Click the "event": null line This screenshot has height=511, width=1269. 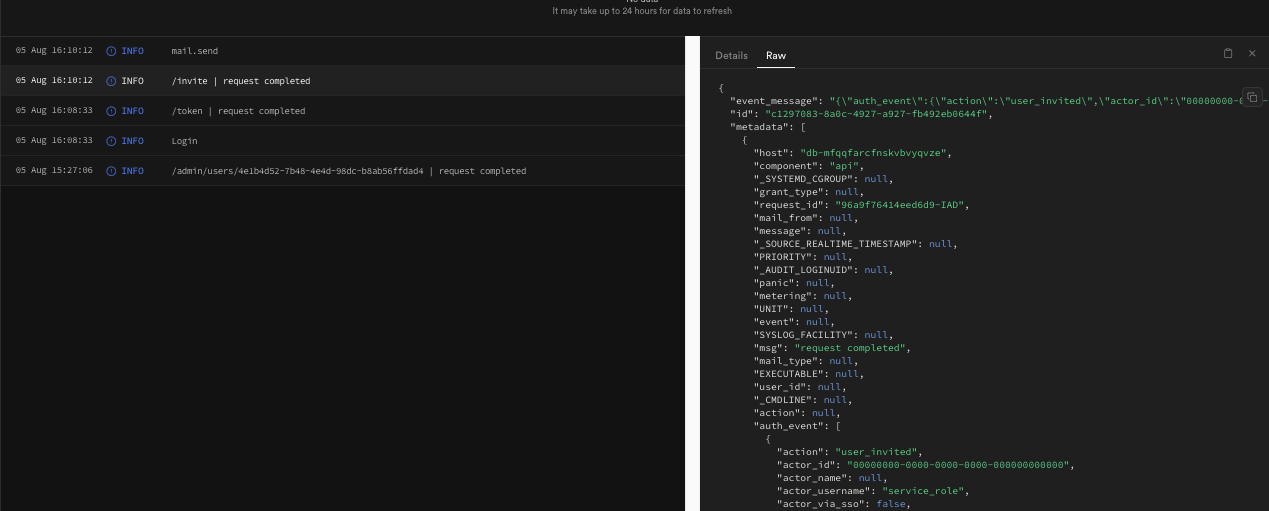(x=793, y=322)
